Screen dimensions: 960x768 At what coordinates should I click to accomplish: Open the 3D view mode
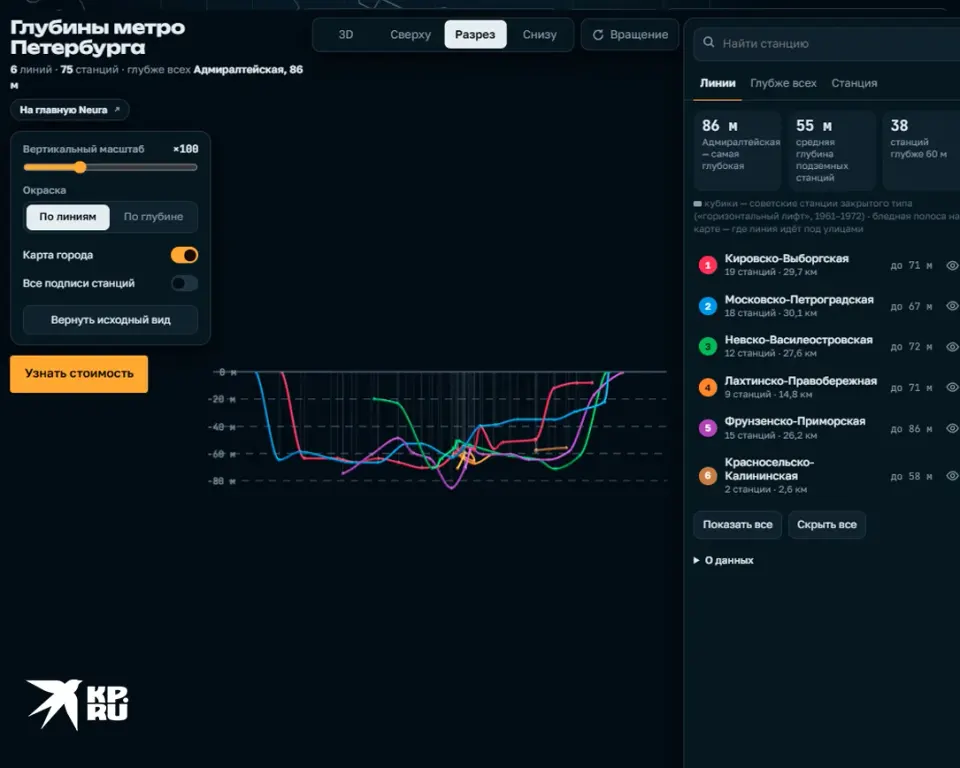coord(346,34)
